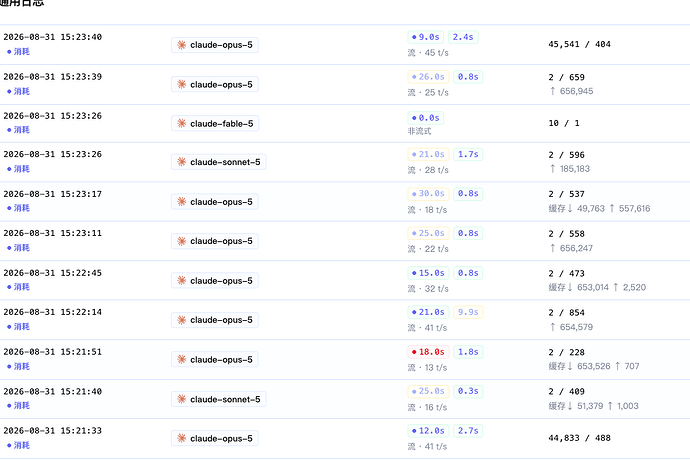Click the 1.7s first-token badge
This screenshot has height=460, width=690.
(468, 154)
